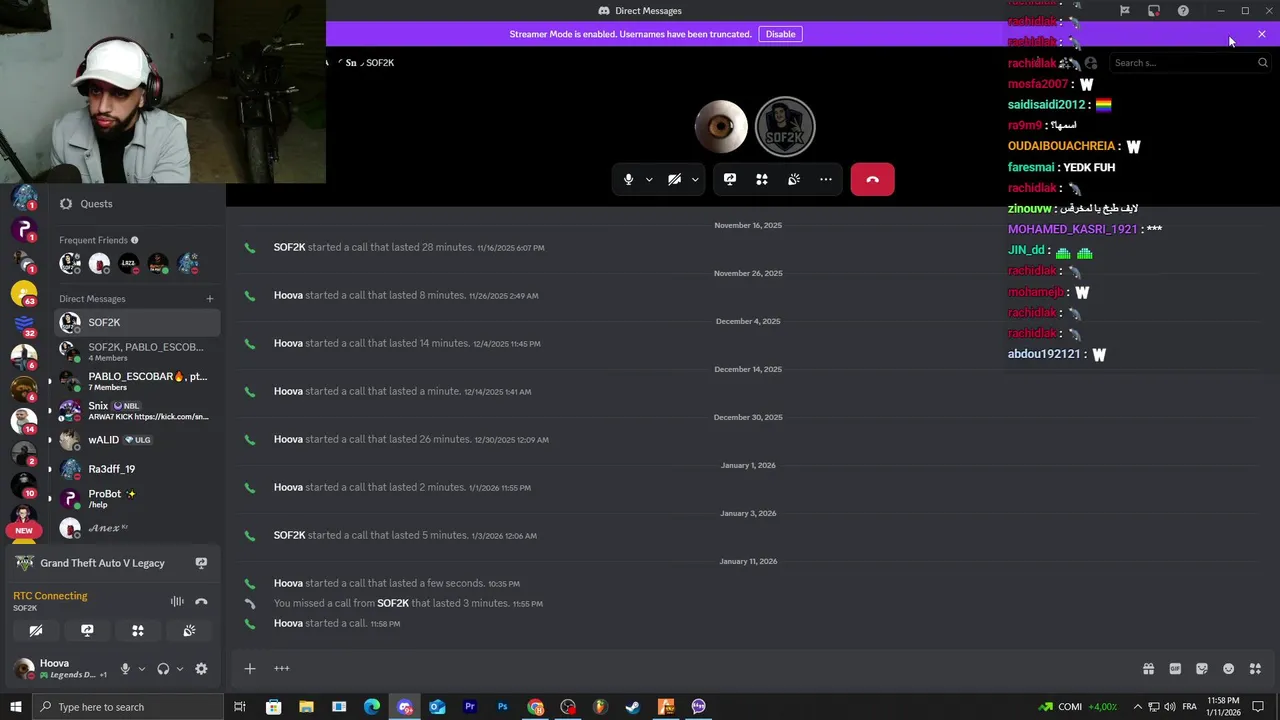Click the eye avatar in the call
Image resolution: width=1280 pixels, height=720 pixels.
[x=721, y=127]
